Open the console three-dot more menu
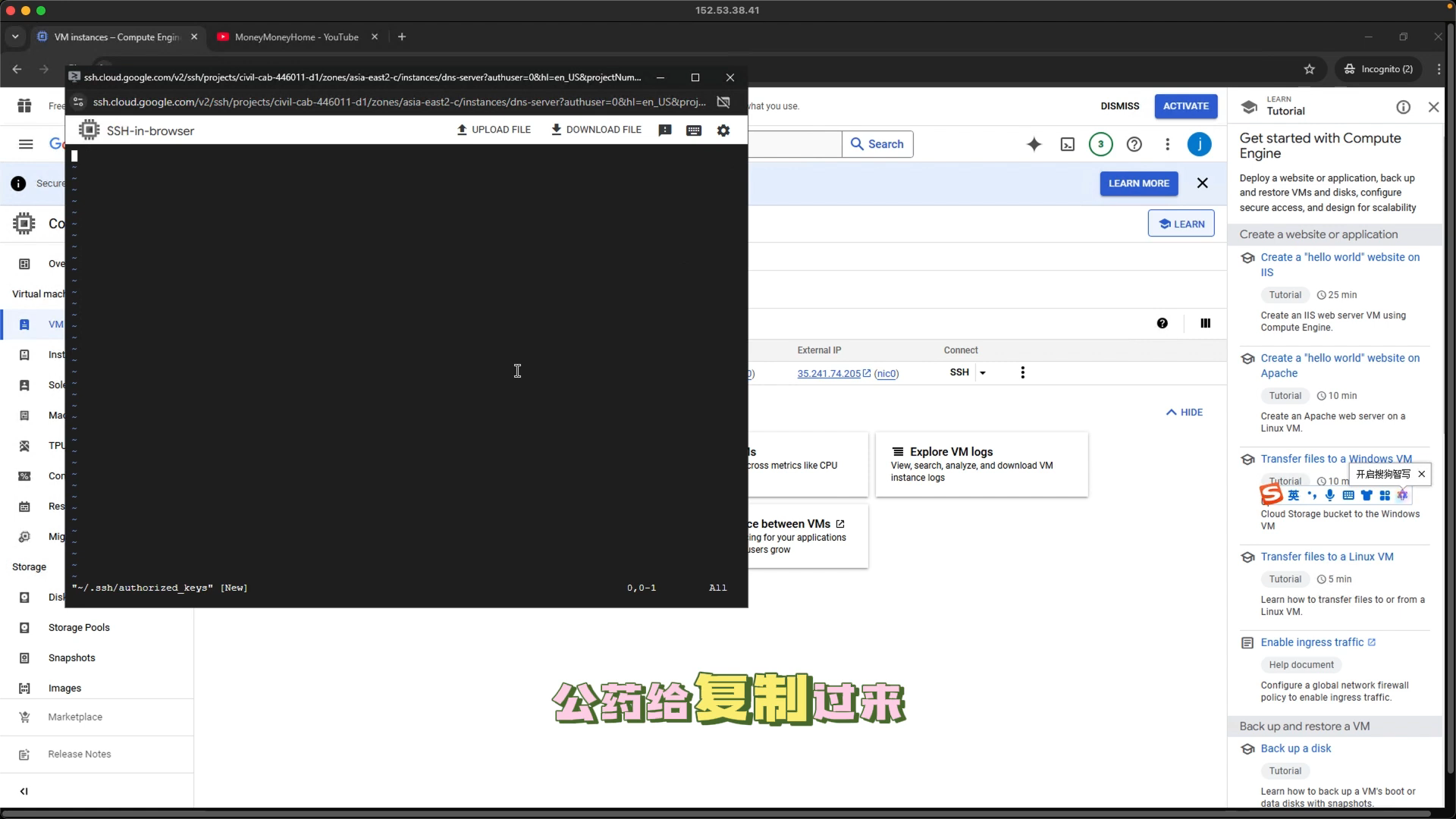1456x819 pixels. 1168,144
